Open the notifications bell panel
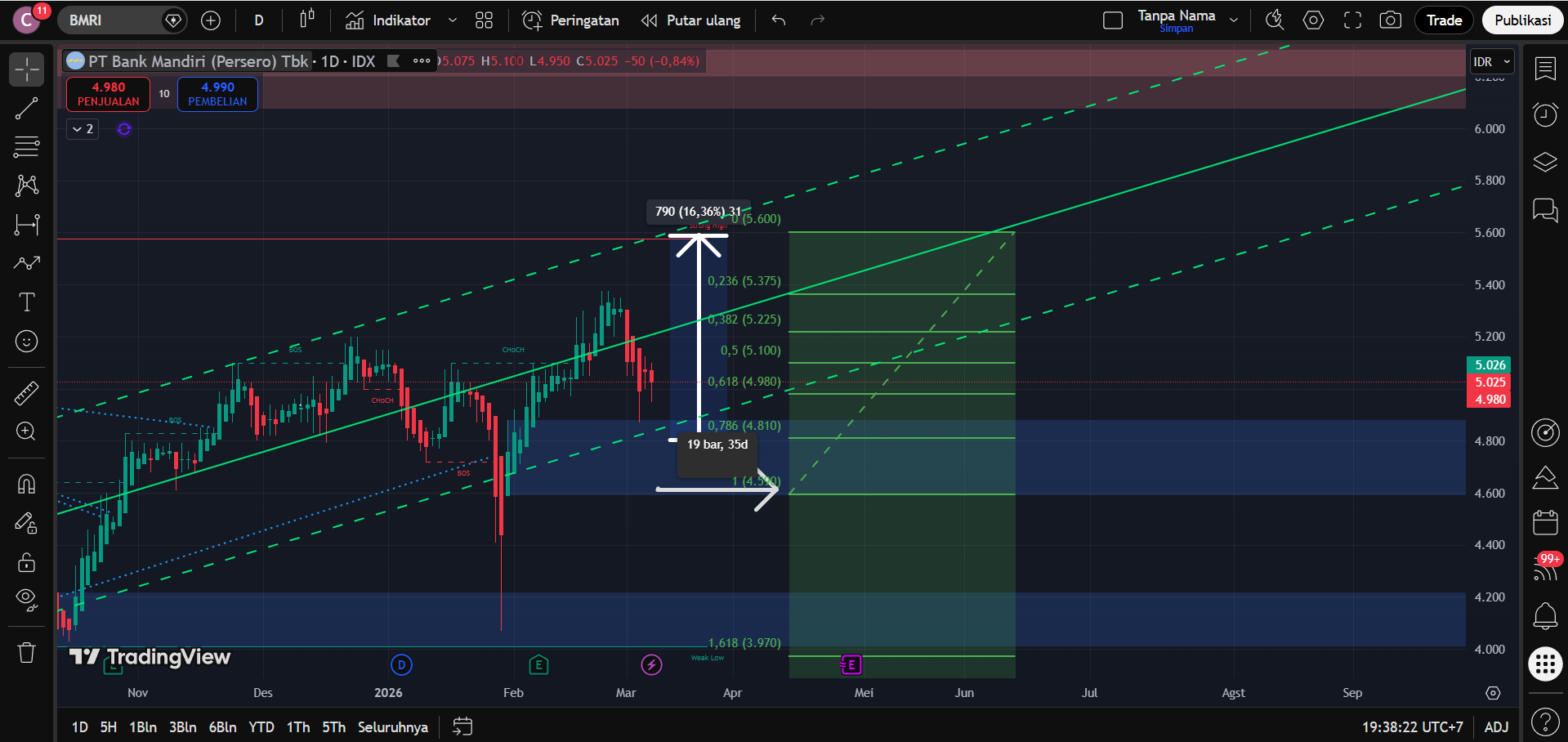1568x742 pixels. coord(1545,616)
